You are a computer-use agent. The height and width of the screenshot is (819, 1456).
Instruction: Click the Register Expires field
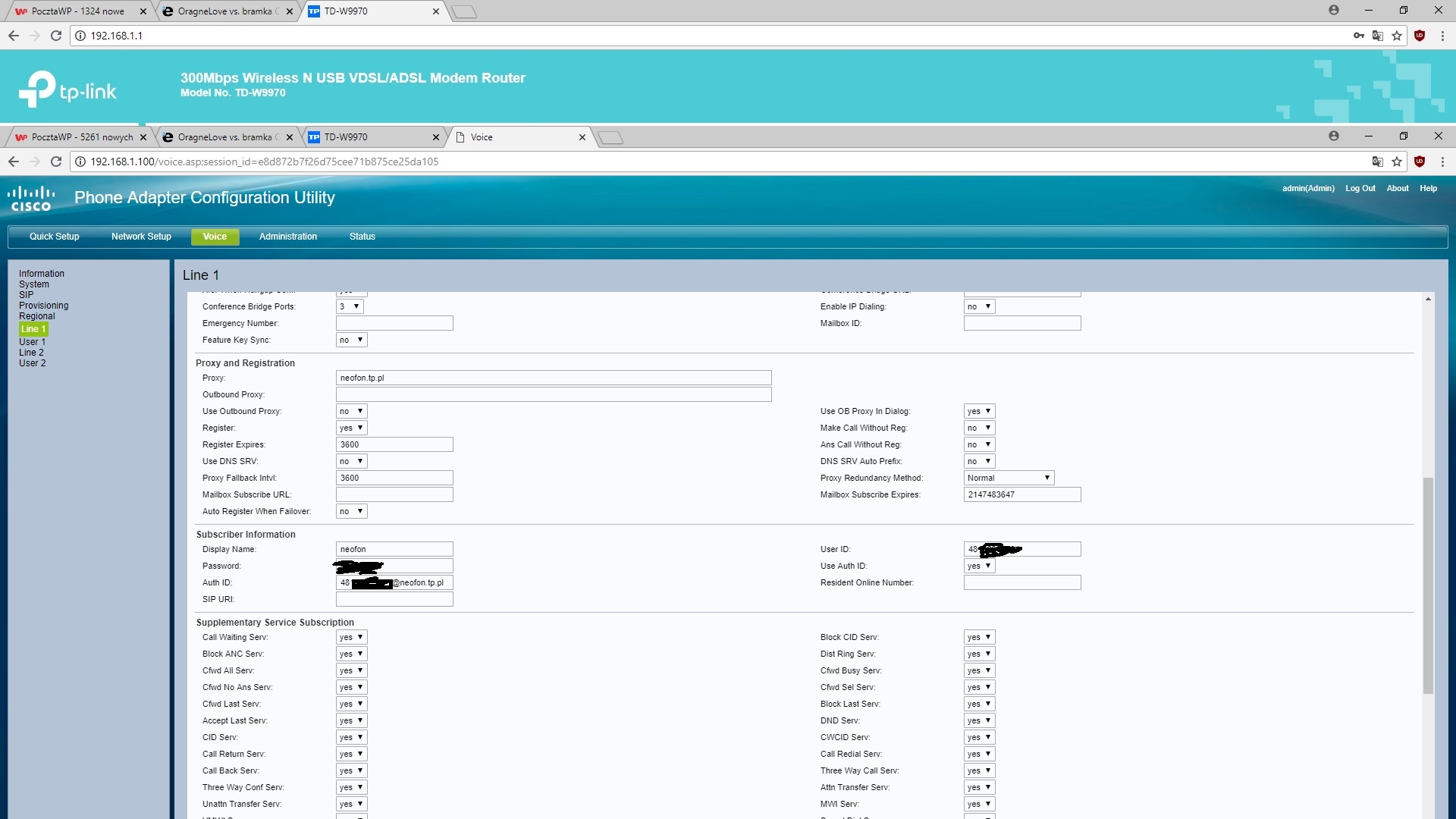pos(394,444)
